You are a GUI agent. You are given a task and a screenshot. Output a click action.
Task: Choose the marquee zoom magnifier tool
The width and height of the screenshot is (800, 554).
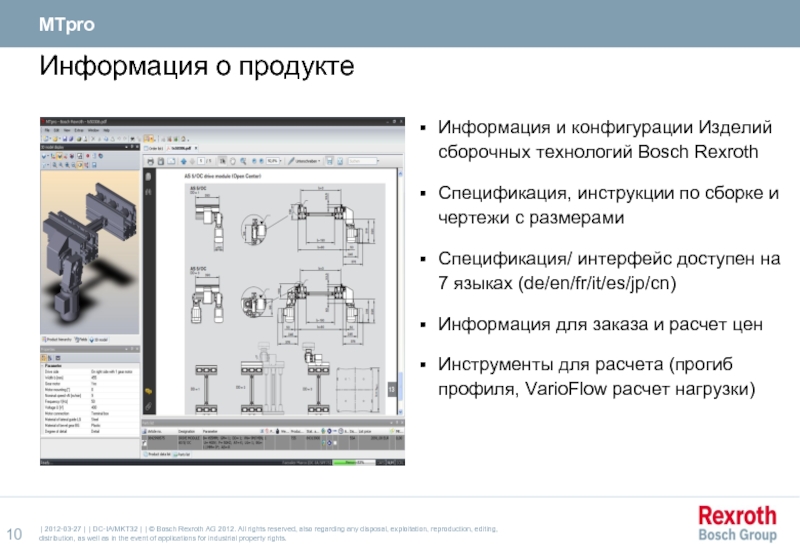tap(243, 161)
